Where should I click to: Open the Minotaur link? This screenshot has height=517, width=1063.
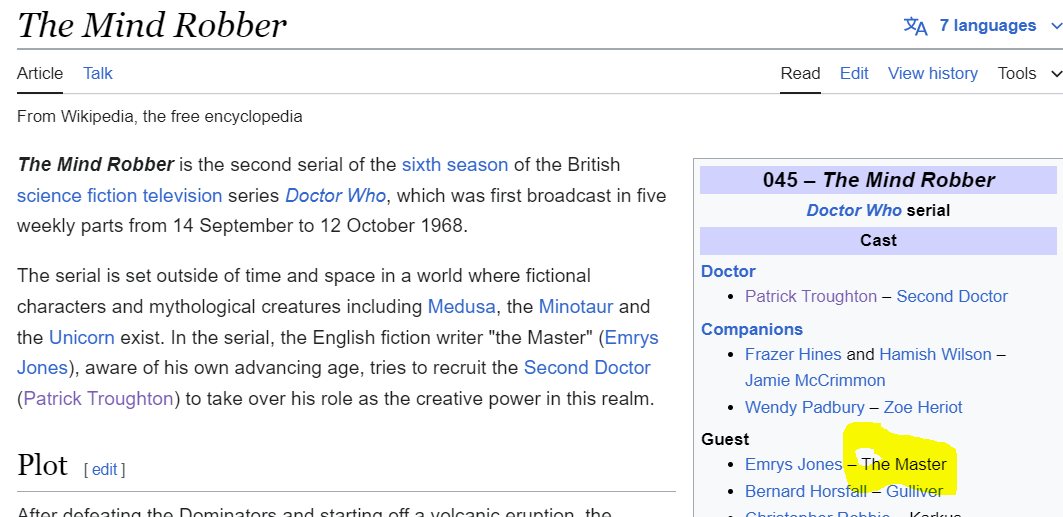click(x=576, y=306)
